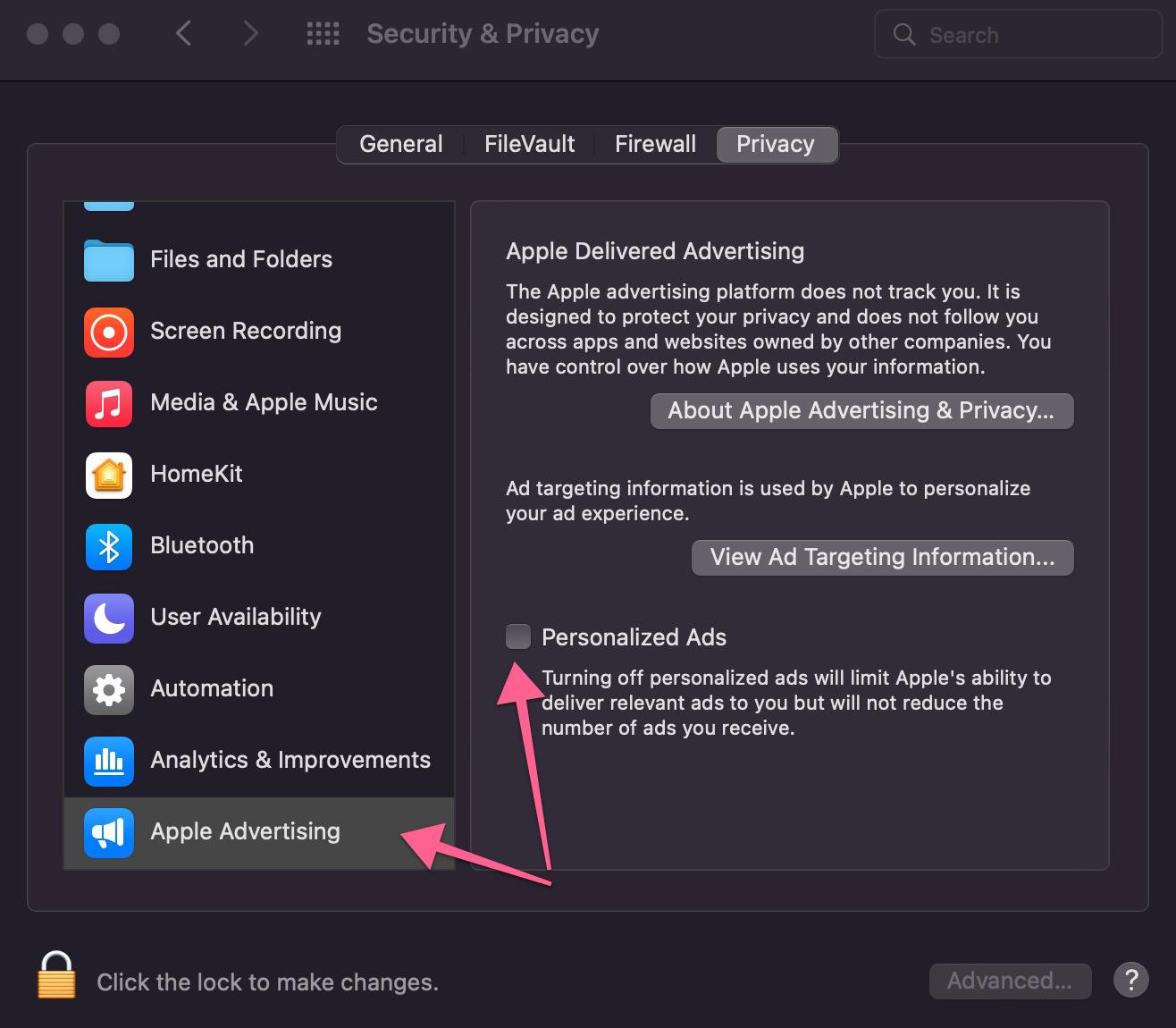Click 'Click the lock to make changes' text

[267, 982]
